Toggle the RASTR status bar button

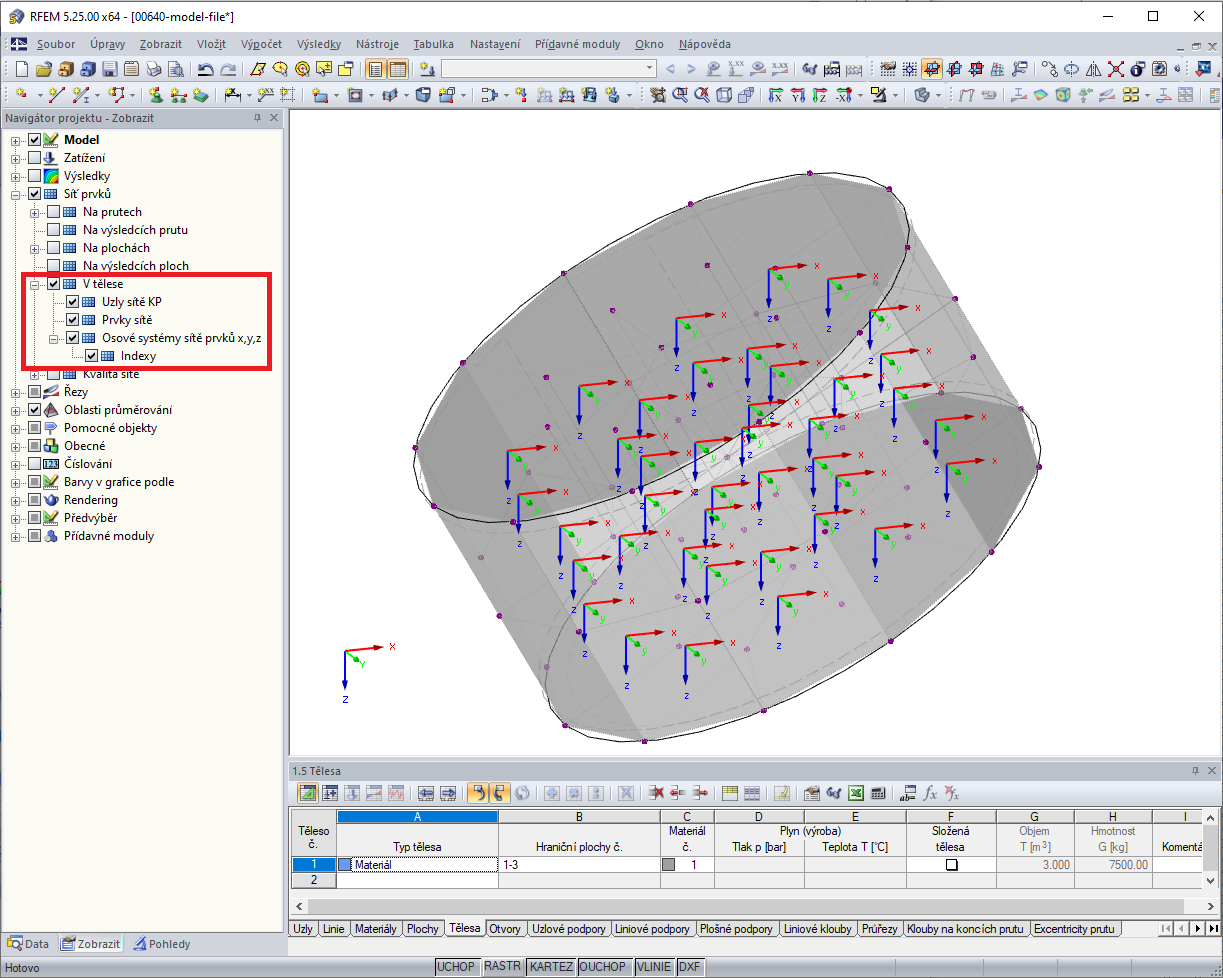tap(502, 967)
